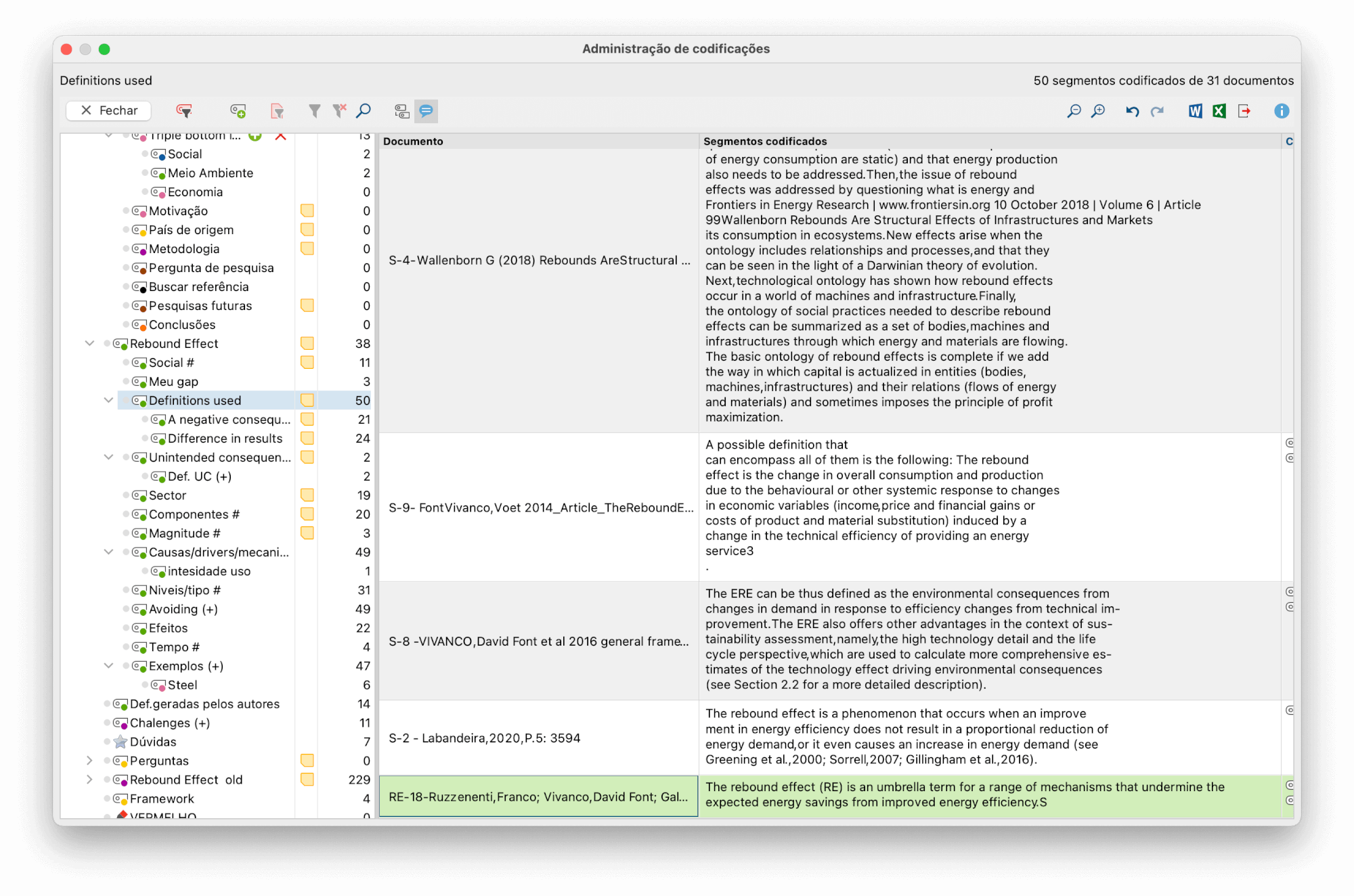Select the Steel code
Image resolution: width=1354 pixels, height=896 pixels.
(183, 684)
